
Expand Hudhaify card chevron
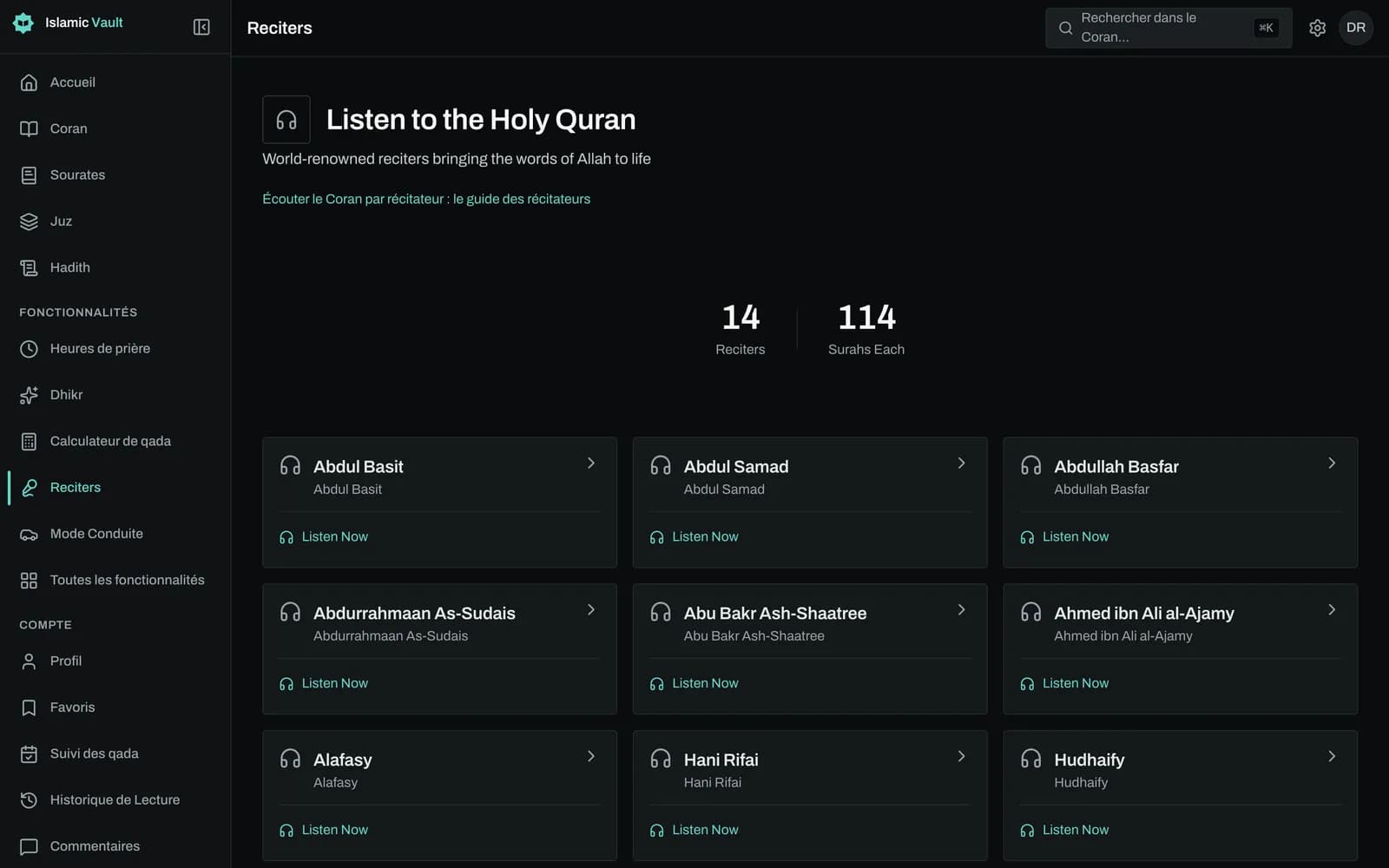[1332, 757]
